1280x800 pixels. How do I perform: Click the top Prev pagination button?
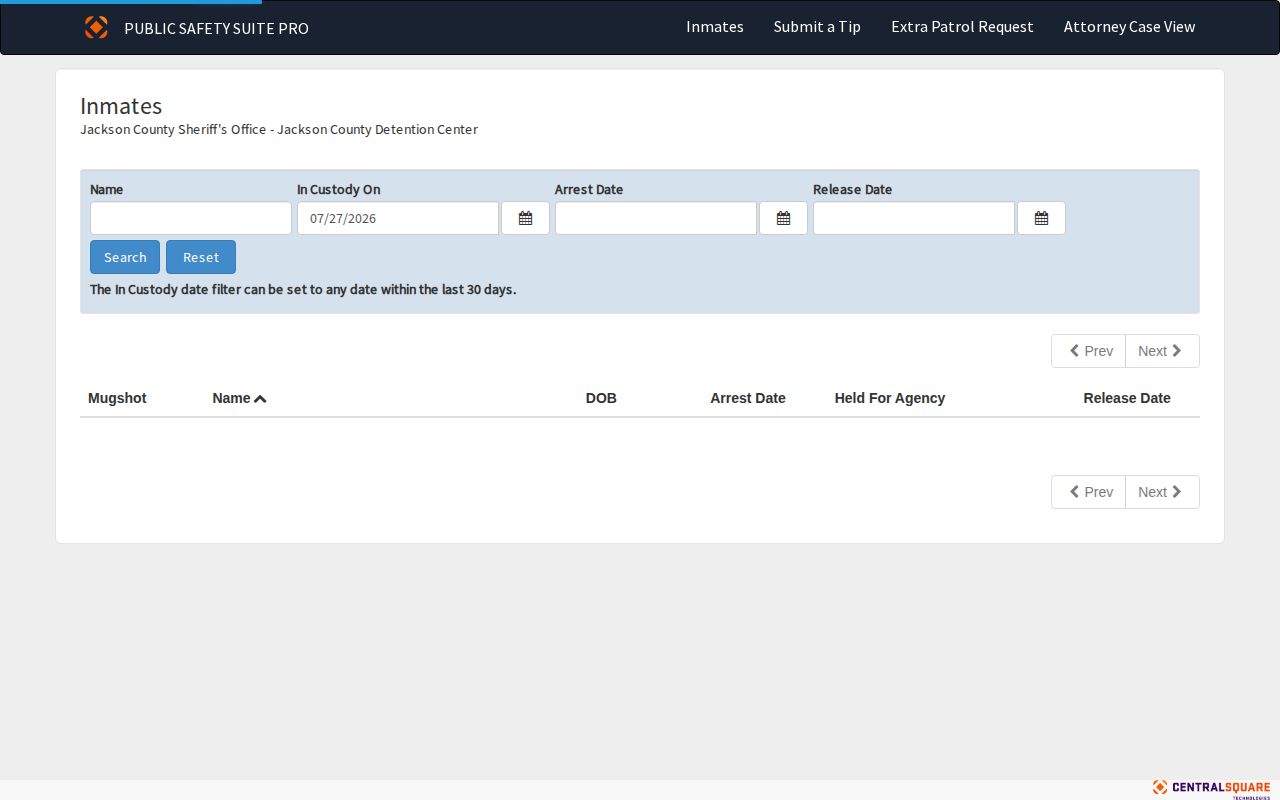pyautogui.click(x=1089, y=351)
